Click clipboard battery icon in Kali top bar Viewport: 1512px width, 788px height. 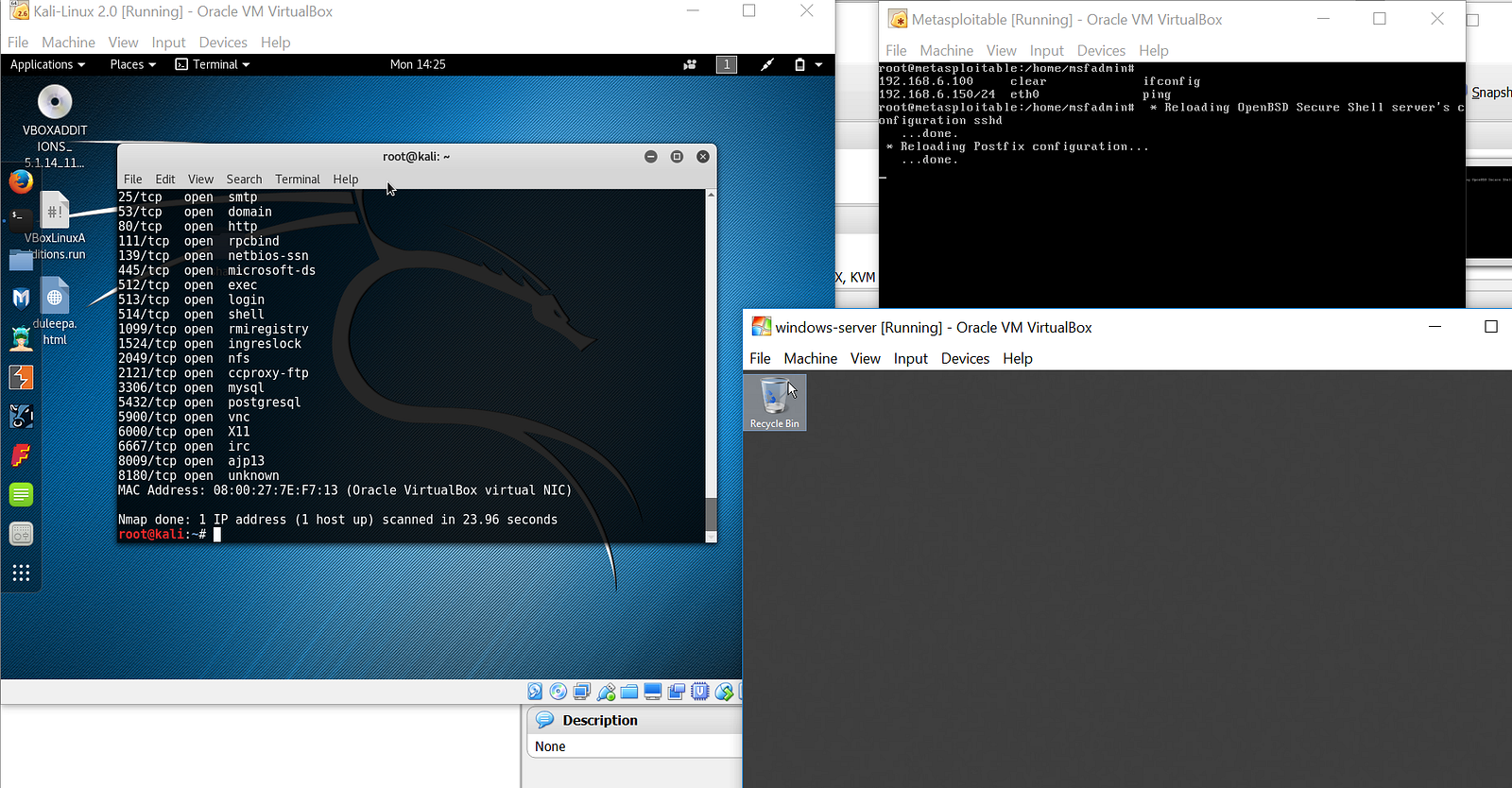click(x=799, y=64)
